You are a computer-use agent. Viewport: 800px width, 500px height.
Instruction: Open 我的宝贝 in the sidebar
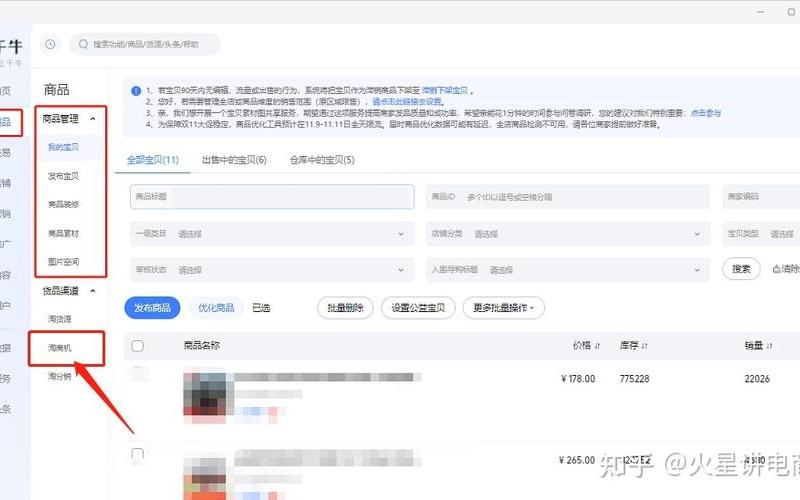(63, 147)
